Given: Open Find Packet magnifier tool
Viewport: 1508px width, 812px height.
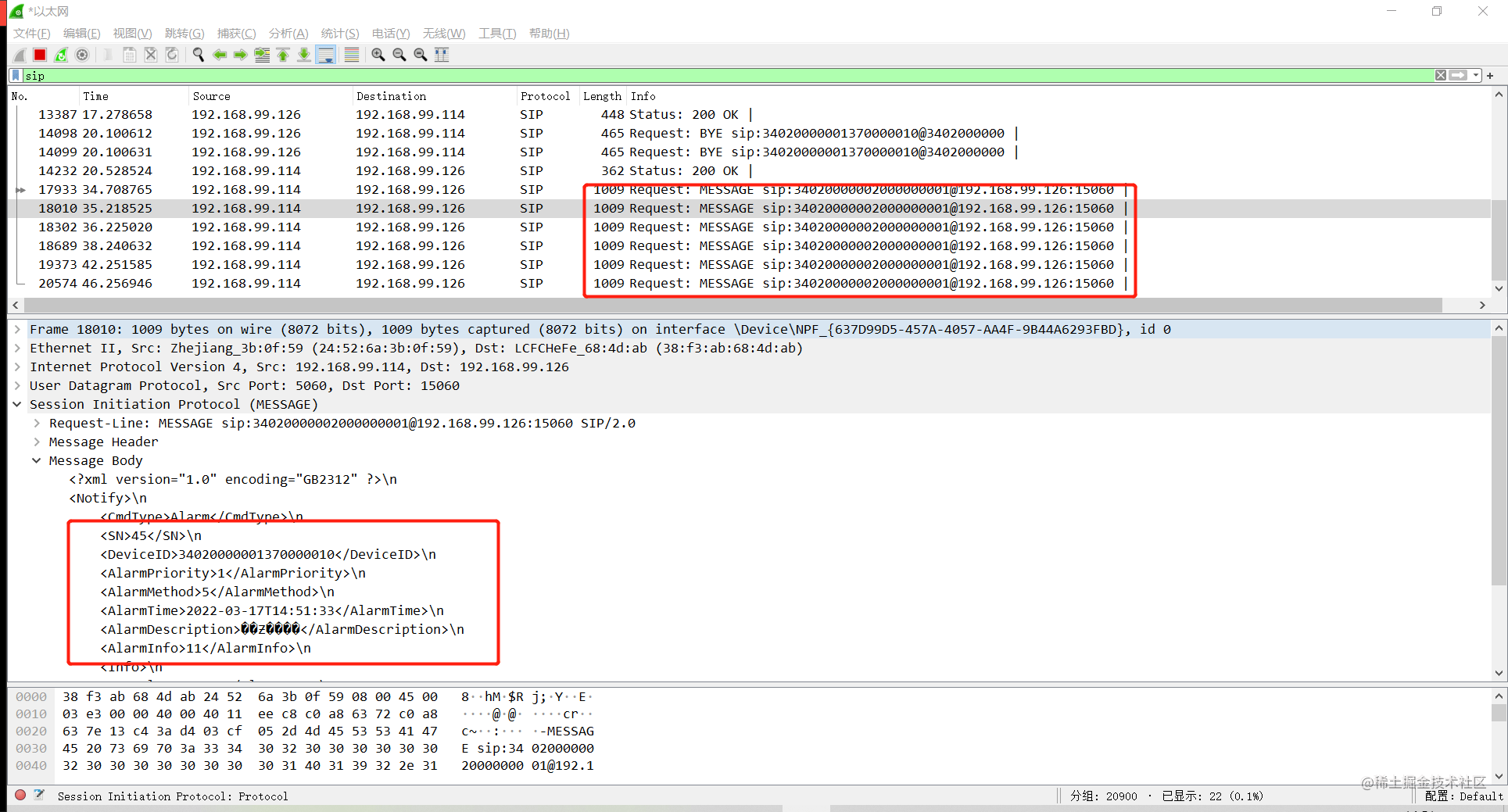Looking at the screenshot, I should (x=199, y=55).
